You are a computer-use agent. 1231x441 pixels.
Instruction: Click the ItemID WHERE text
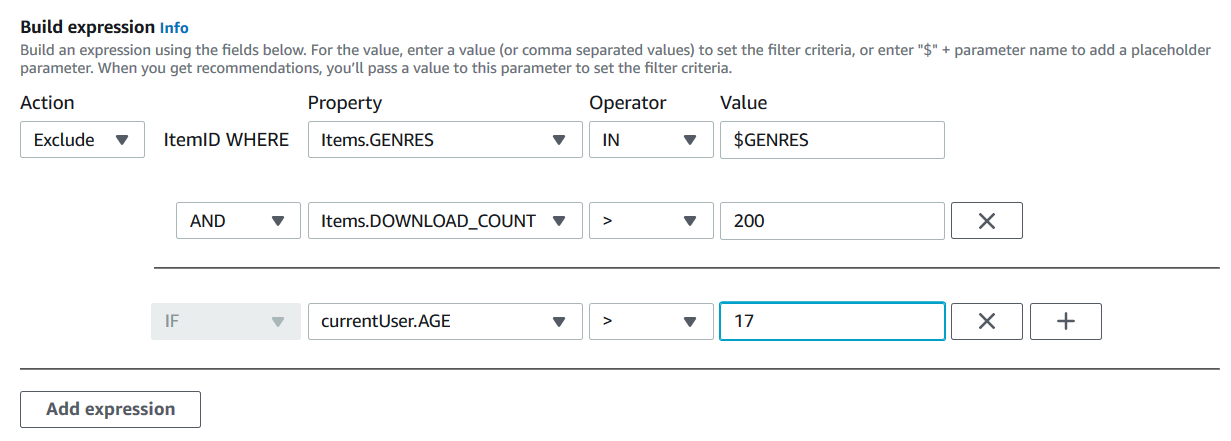coord(226,140)
